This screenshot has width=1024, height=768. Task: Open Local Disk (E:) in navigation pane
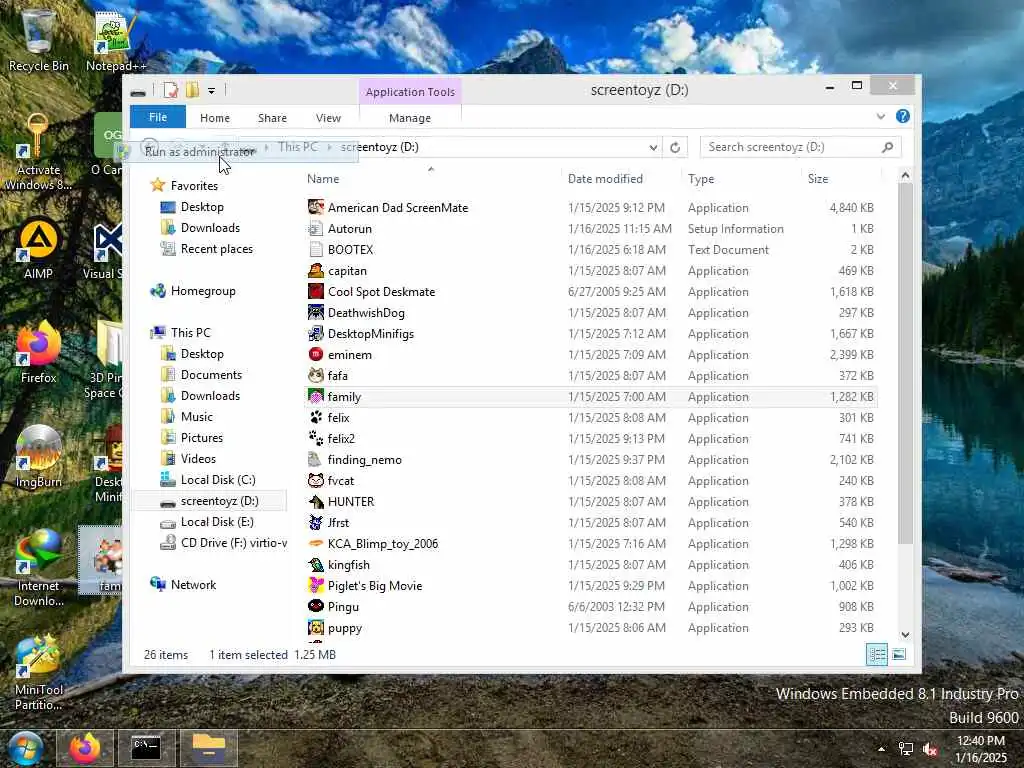pos(217,522)
